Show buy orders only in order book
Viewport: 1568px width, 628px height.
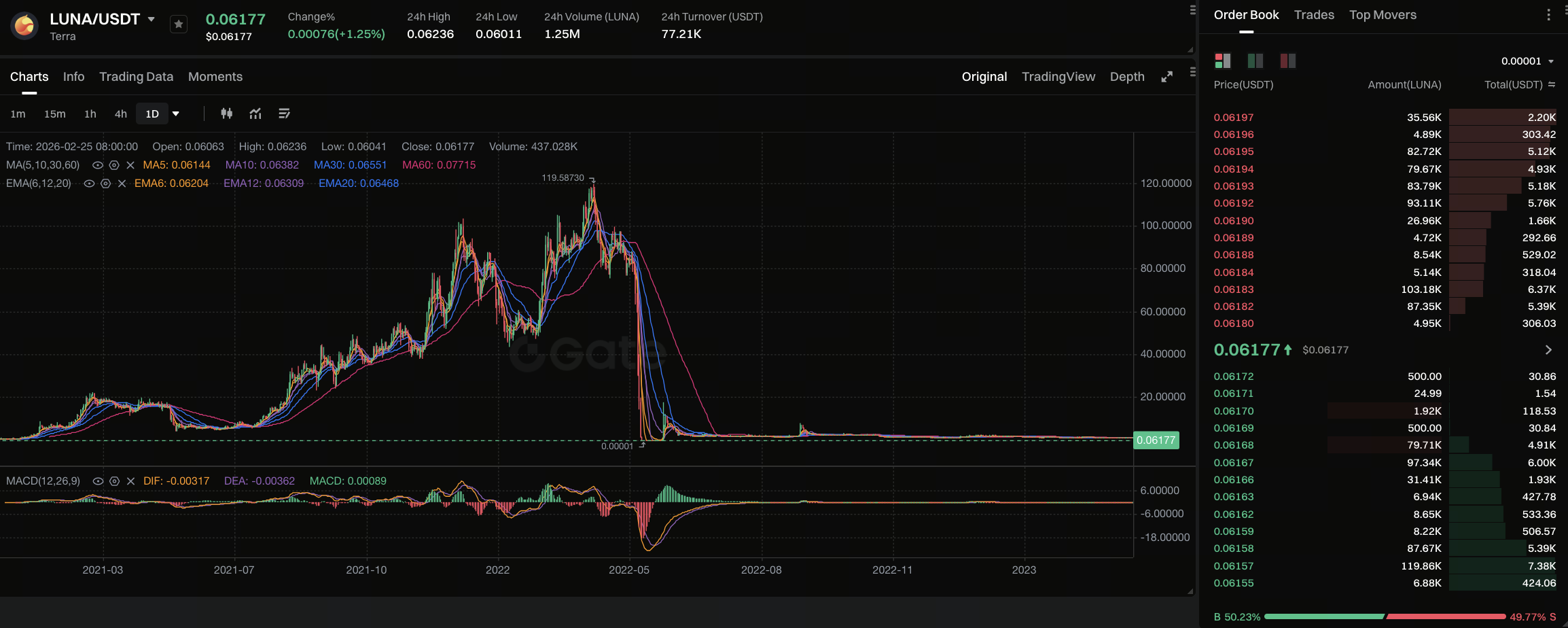(x=1255, y=61)
